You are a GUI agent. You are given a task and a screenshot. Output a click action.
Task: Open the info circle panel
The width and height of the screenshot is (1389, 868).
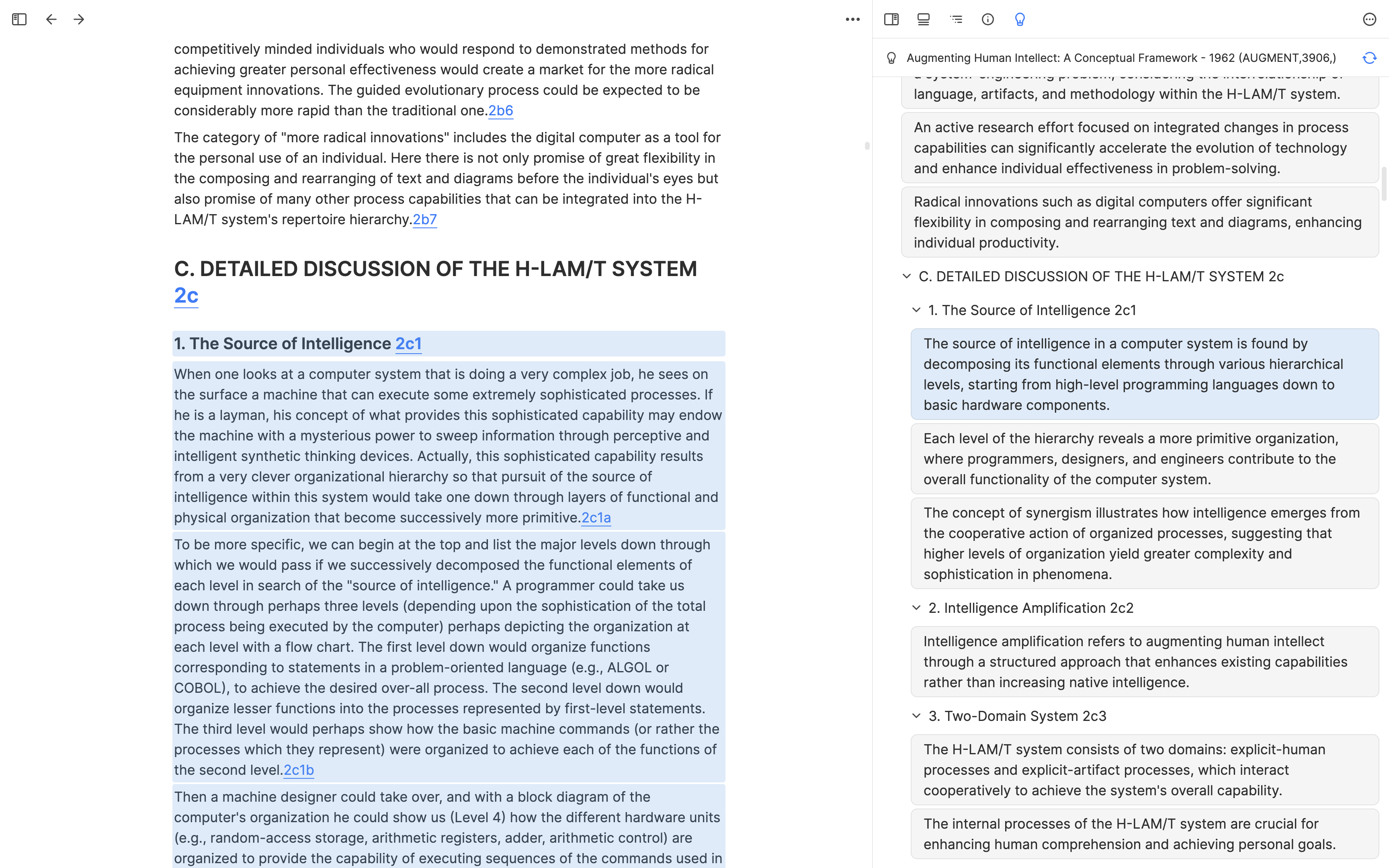pyautogui.click(x=988, y=20)
